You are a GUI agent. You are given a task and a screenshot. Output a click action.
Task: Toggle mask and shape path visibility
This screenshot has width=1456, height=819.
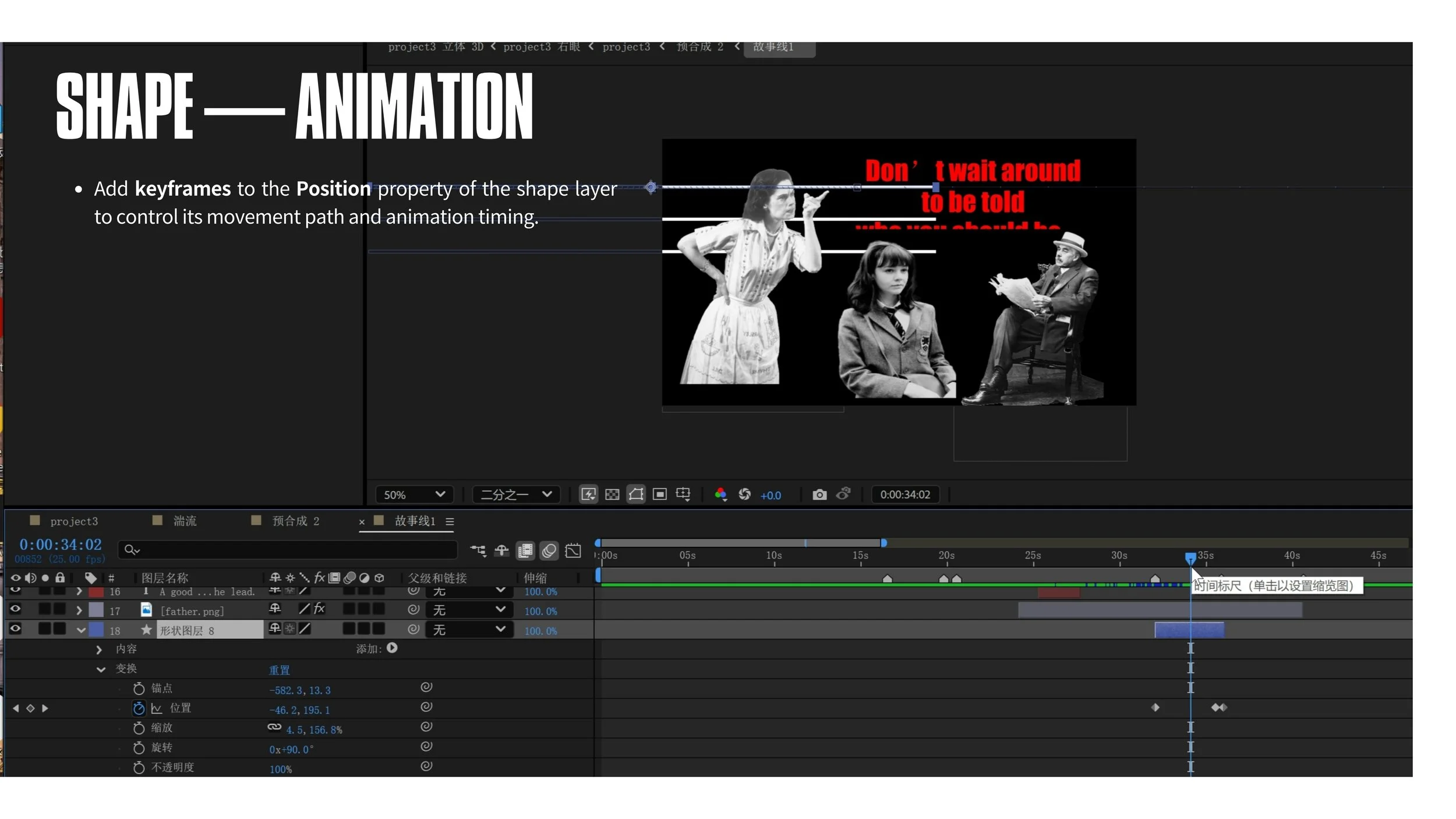point(636,495)
